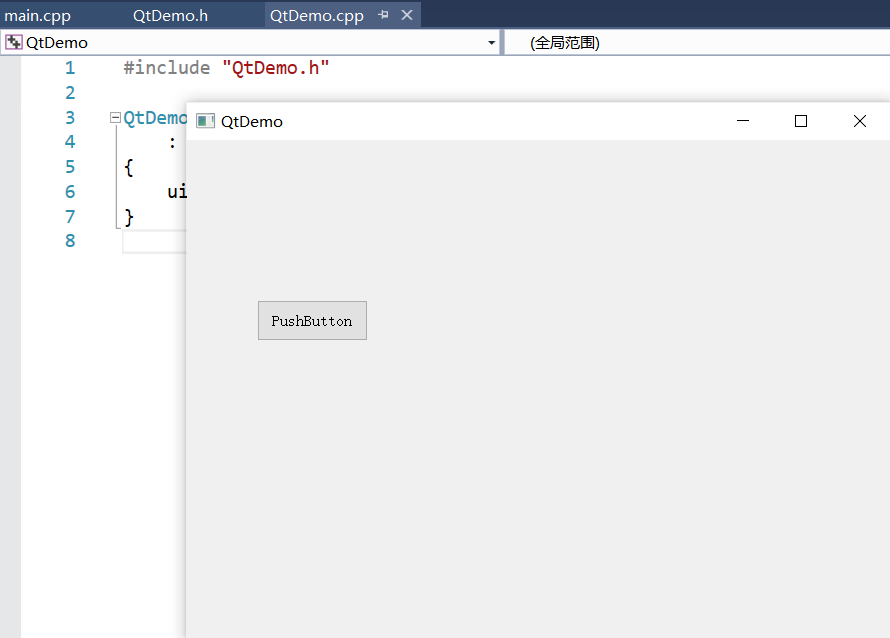Select the QtDemo.cpp tab
The image size is (890, 638).
pos(317,15)
